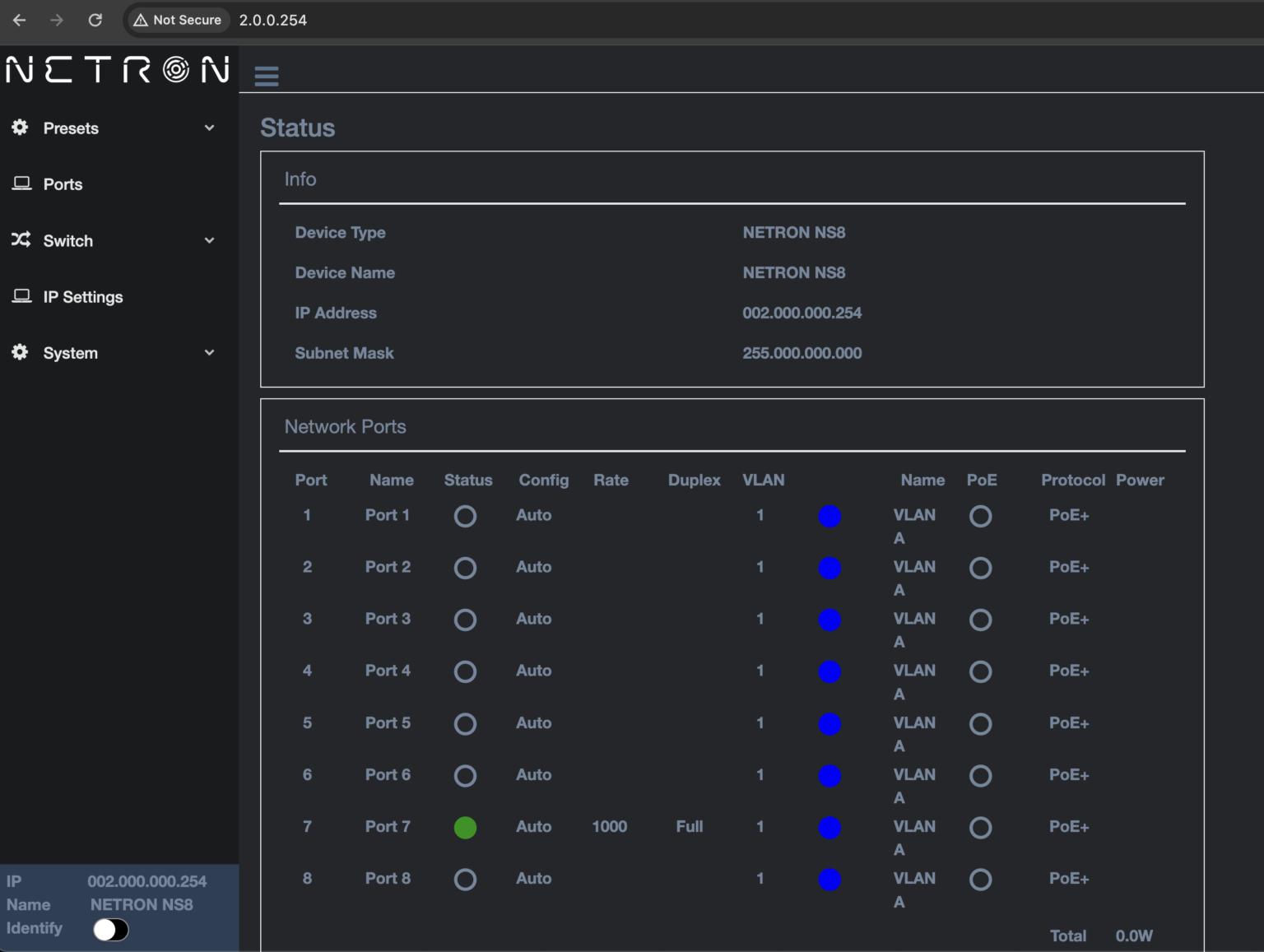Click Port 3's Status circle indicator
Viewport: 1264px width, 952px height.
point(465,620)
